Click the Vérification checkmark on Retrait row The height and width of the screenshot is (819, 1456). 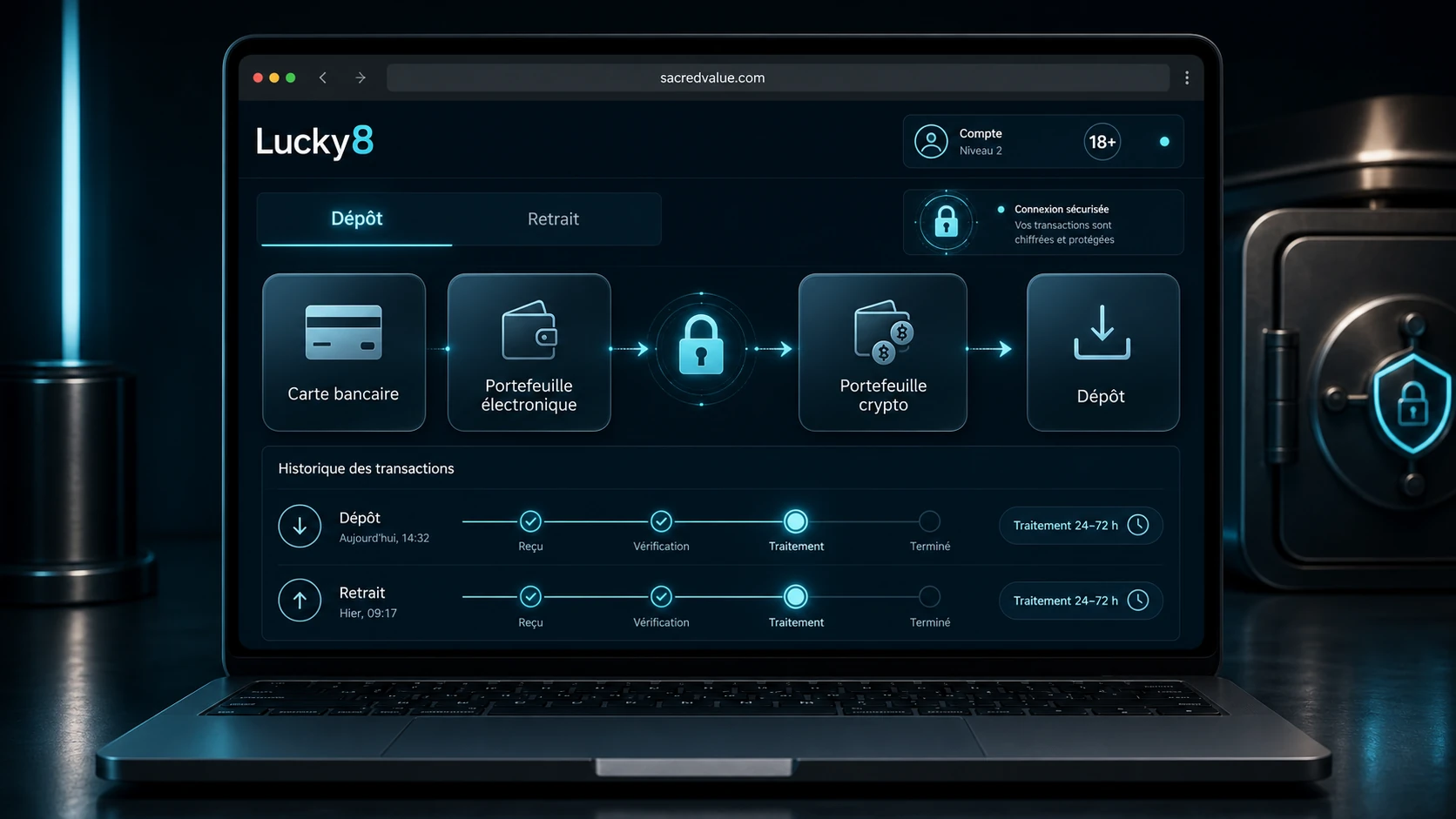661,596
